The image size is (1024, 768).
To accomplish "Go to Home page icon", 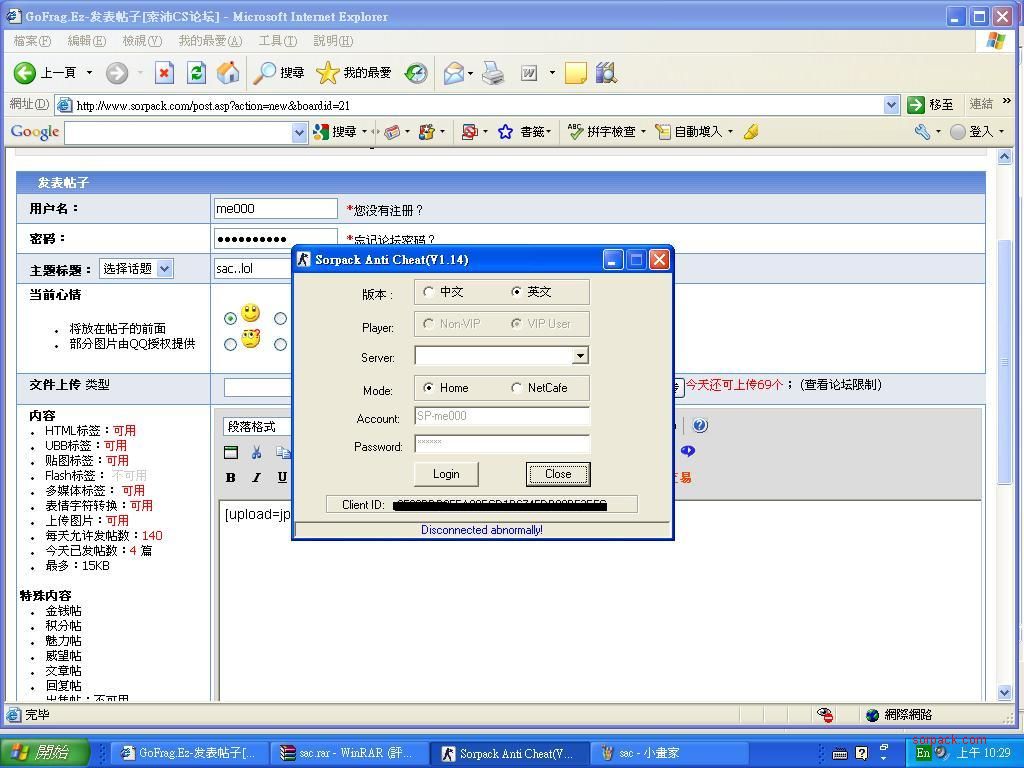I will 228,73.
